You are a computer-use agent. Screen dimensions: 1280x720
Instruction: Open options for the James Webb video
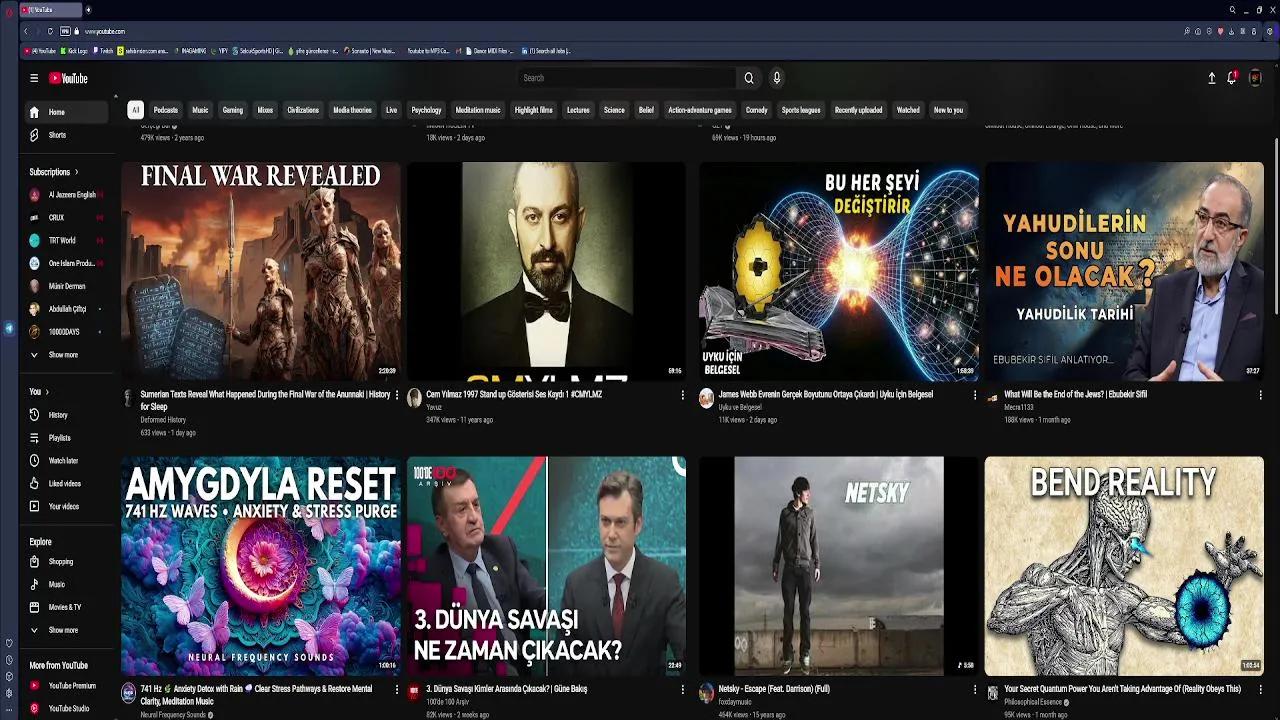975,395
